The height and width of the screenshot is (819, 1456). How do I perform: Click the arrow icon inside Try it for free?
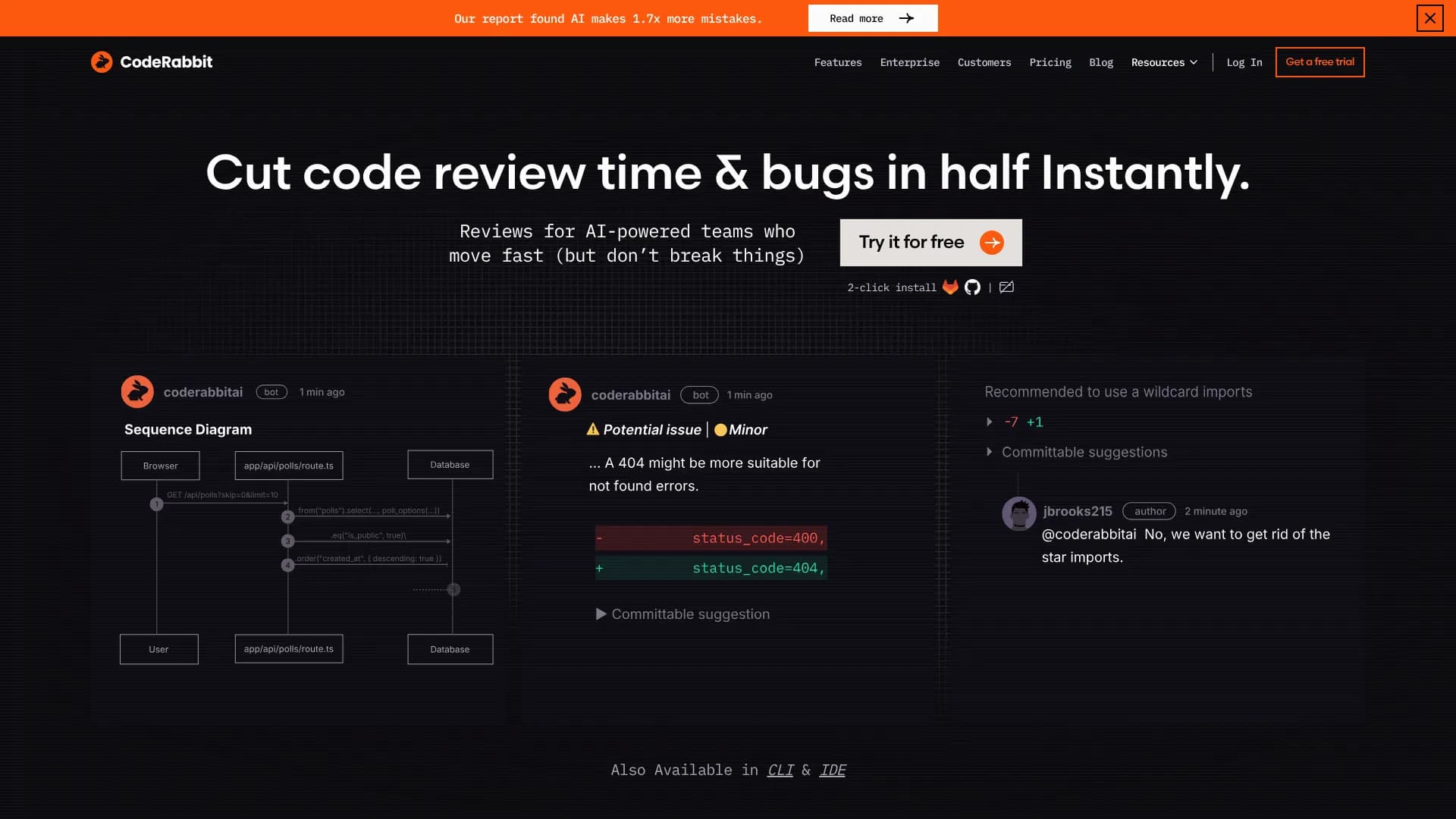(x=992, y=242)
